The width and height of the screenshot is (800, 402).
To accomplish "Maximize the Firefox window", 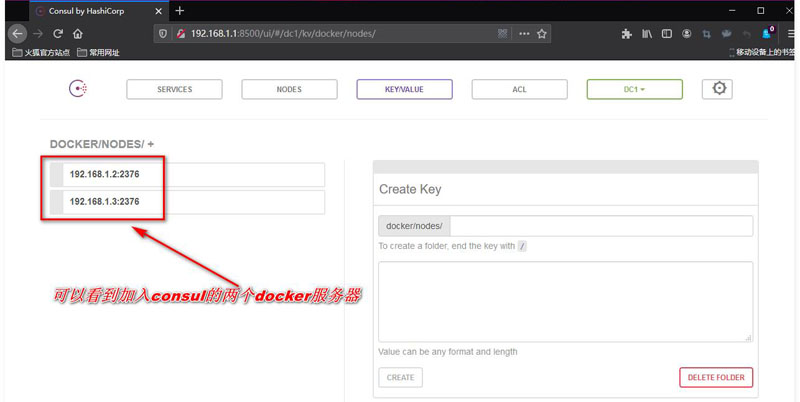I will pyautogui.click(x=761, y=11).
